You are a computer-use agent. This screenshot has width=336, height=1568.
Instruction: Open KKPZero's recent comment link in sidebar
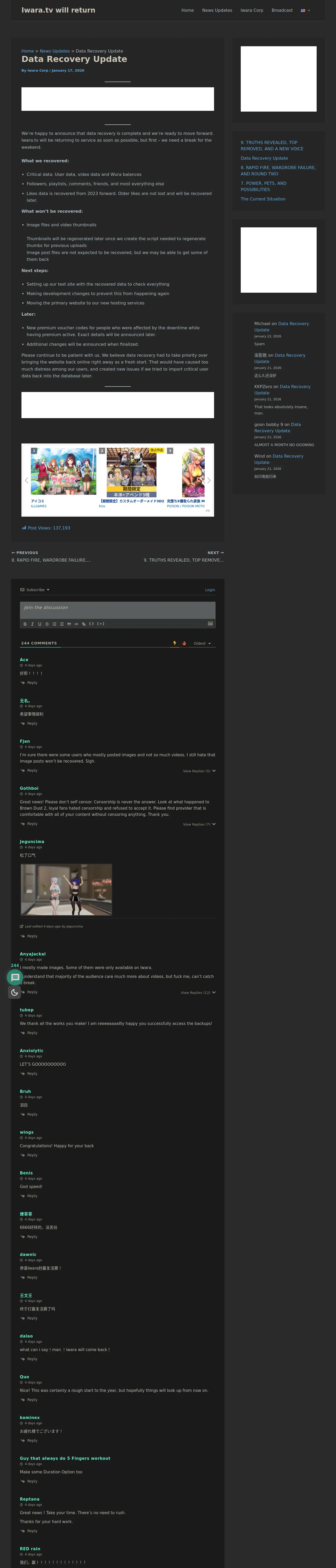(x=282, y=390)
